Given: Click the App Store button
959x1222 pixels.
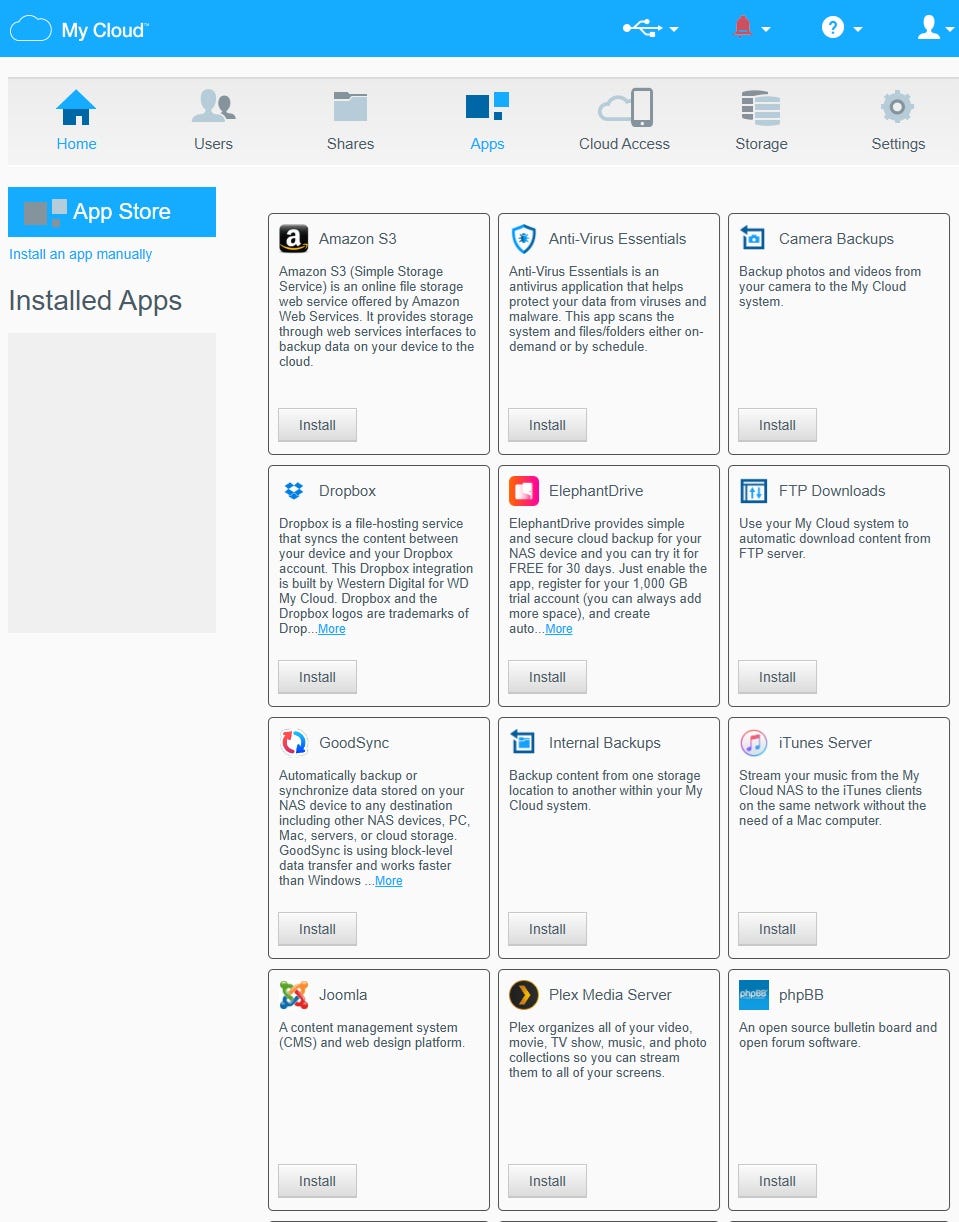Looking at the screenshot, I should pos(112,212).
